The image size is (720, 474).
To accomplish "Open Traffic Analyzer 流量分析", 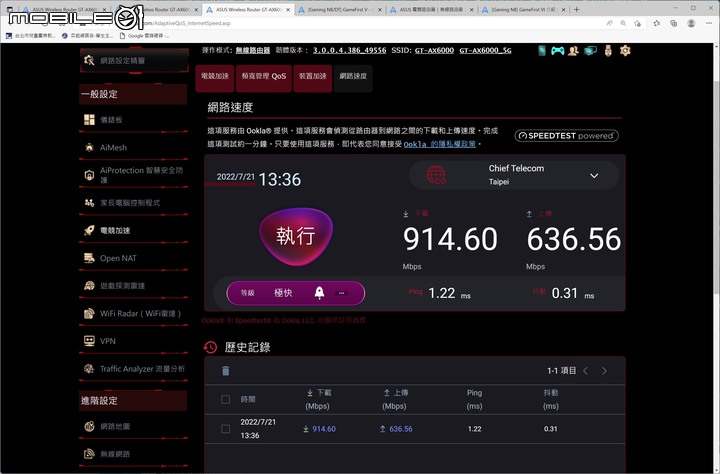I will (x=134, y=368).
